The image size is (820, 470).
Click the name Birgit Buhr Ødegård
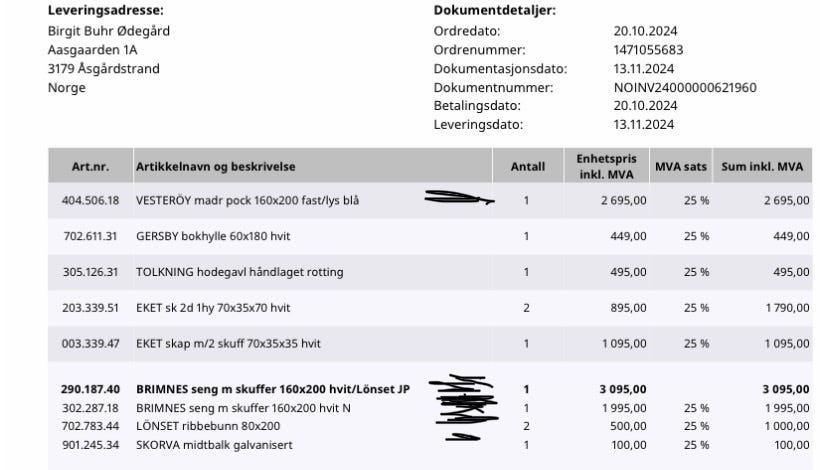(x=109, y=30)
